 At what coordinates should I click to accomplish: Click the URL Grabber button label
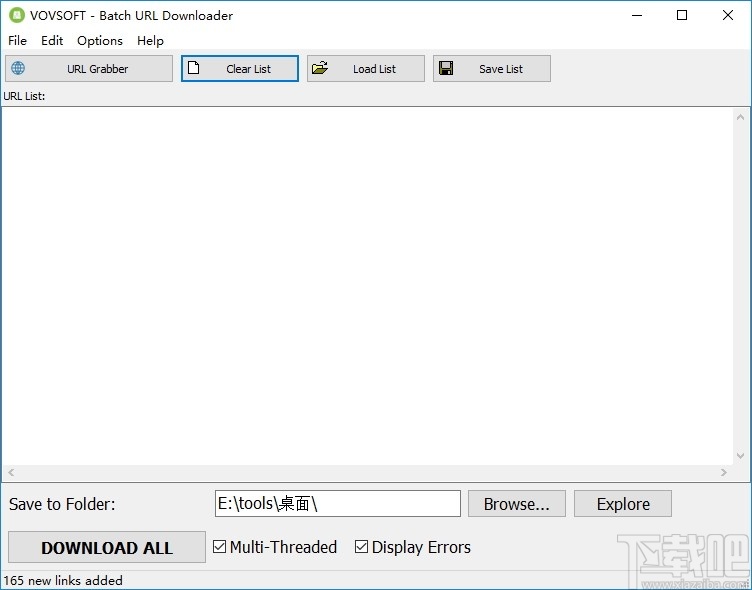[x=97, y=69]
